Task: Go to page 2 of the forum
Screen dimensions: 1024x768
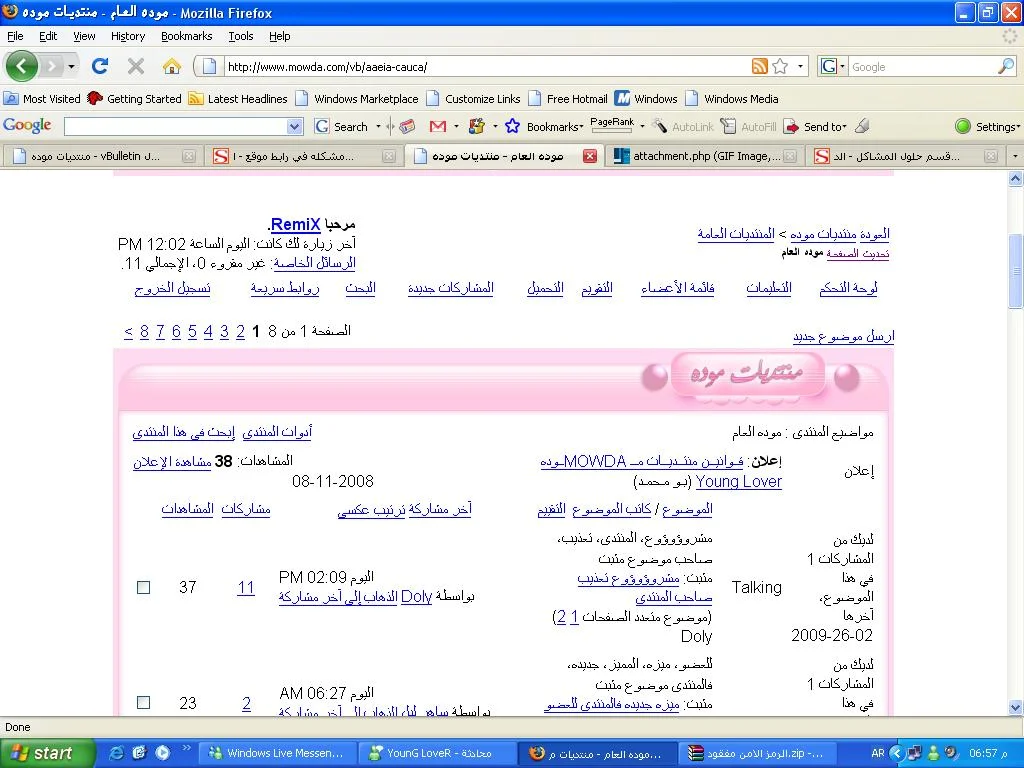Action: point(240,332)
